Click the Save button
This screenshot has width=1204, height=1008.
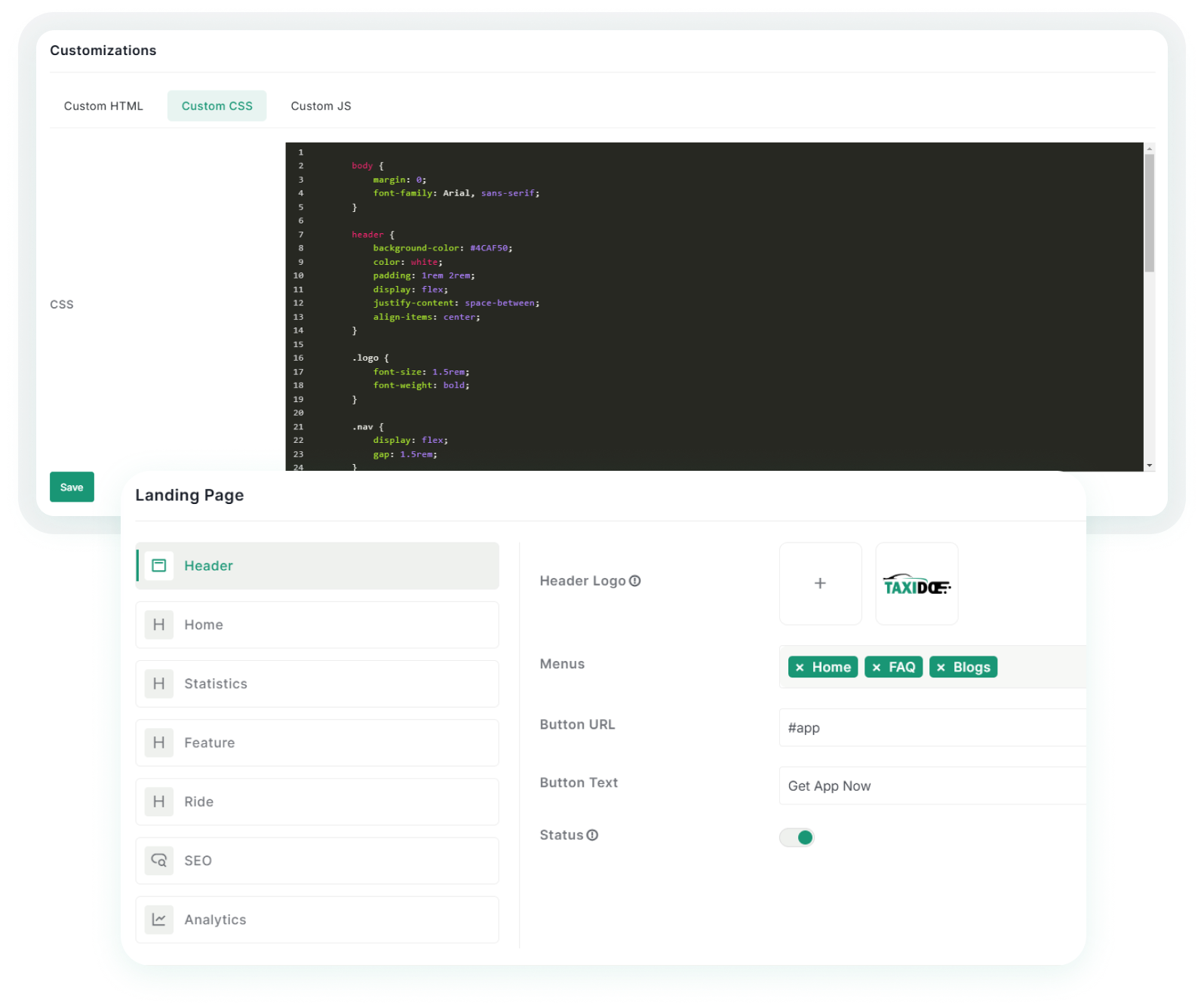[72, 487]
